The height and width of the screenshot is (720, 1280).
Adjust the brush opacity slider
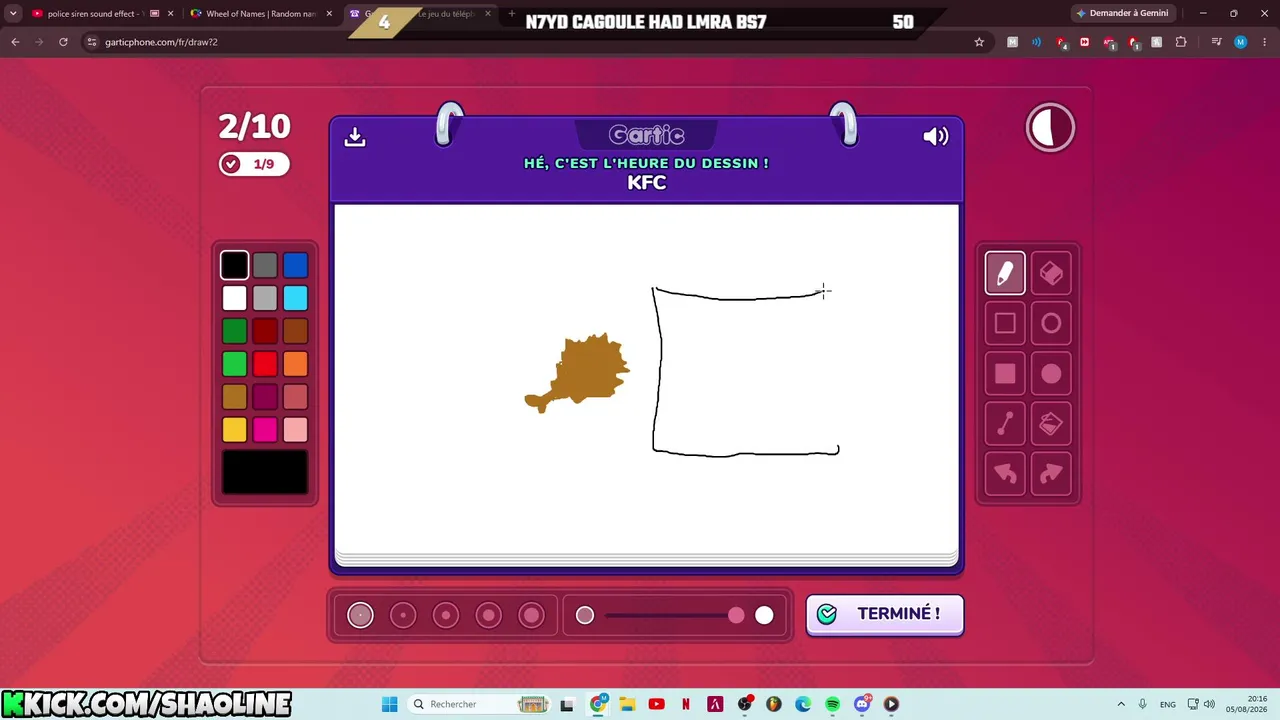point(675,616)
